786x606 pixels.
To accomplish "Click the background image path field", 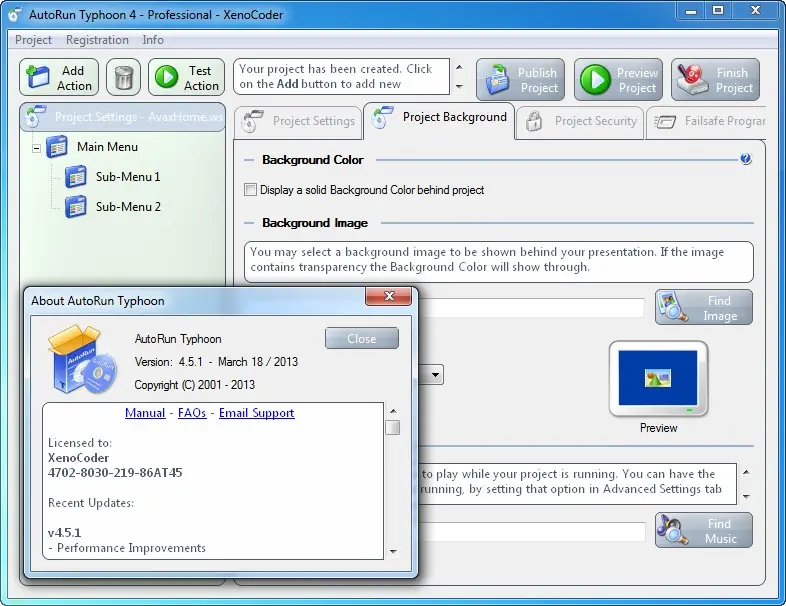I will (x=531, y=308).
